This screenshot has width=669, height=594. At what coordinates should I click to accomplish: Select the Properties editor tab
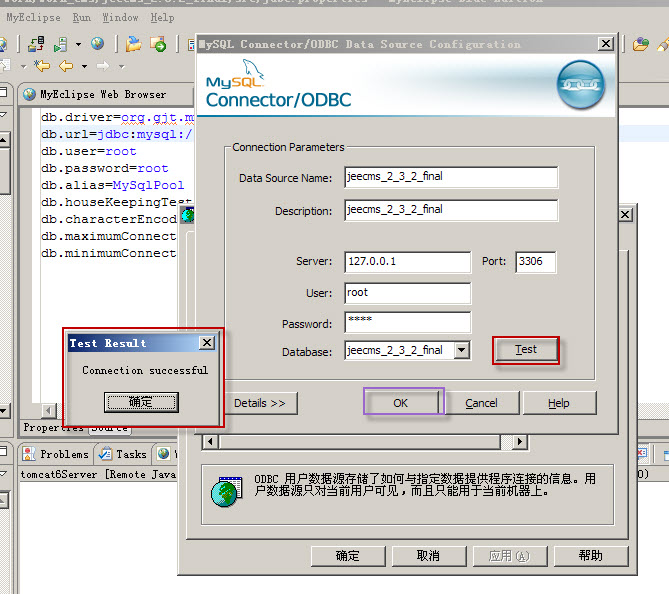point(53,428)
